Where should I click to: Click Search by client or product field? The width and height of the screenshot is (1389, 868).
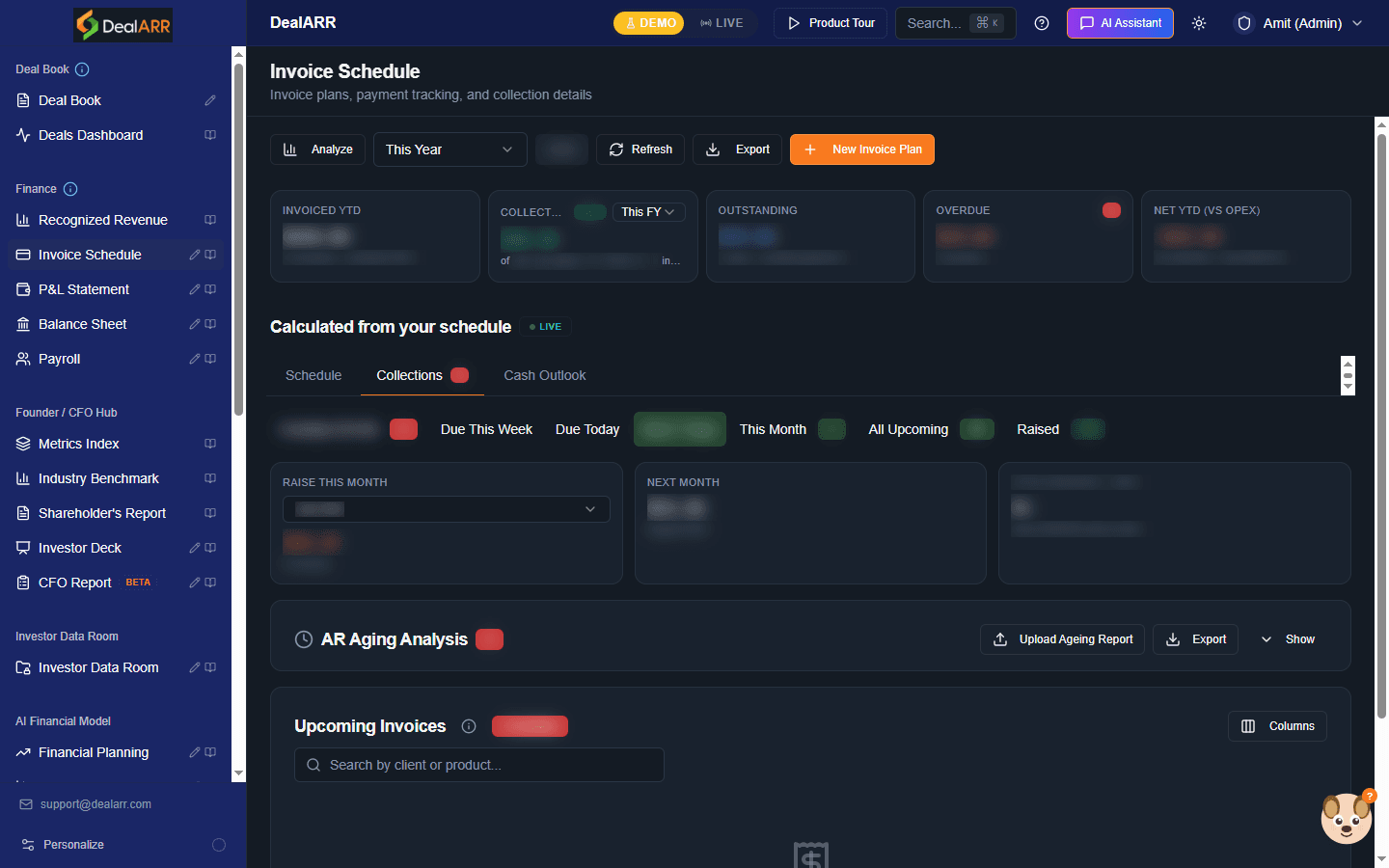pos(479,765)
